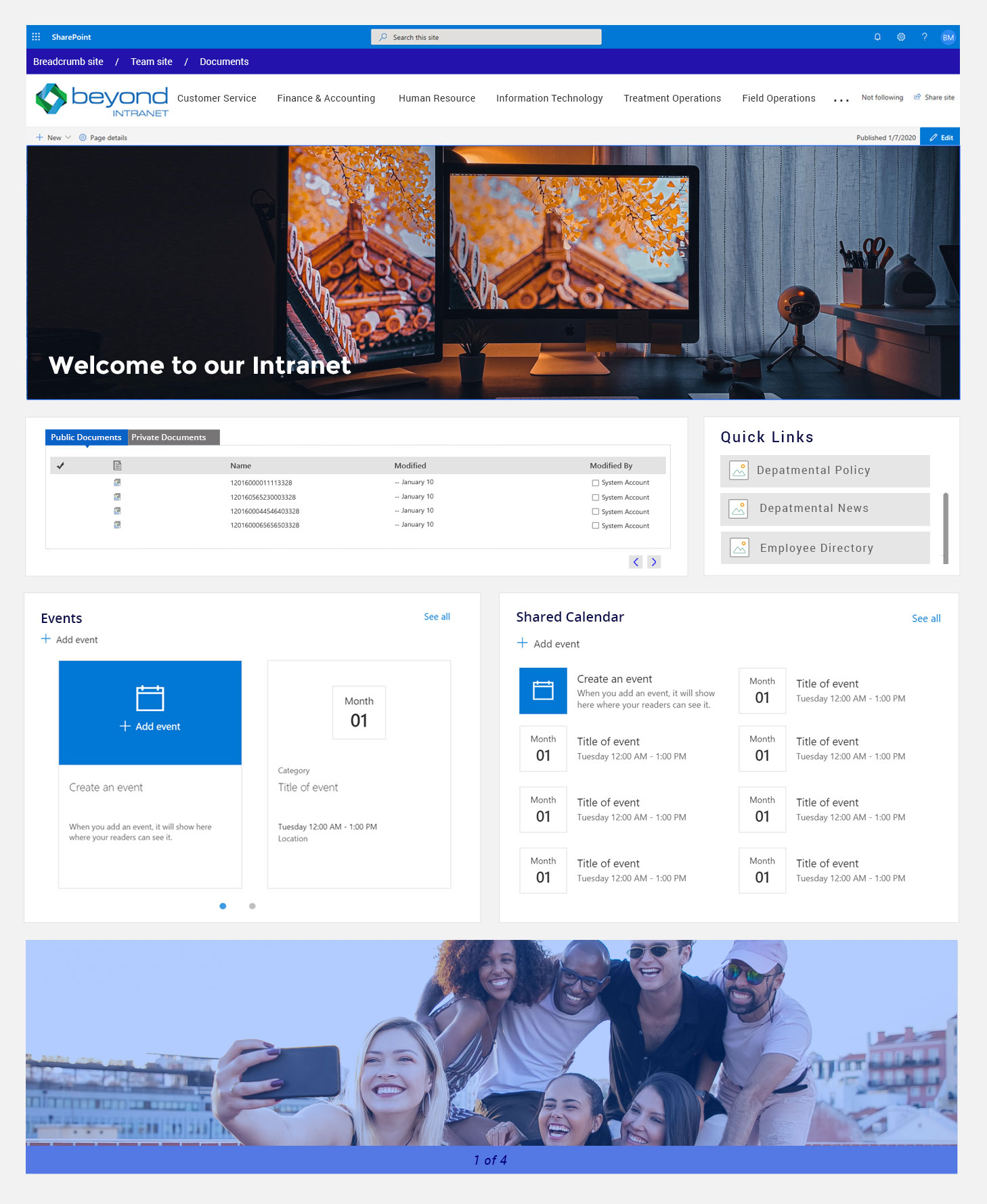Click plus icon next to Shared Calendar Add event
The height and width of the screenshot is (1204, 987).
click(x=522, y=643)
